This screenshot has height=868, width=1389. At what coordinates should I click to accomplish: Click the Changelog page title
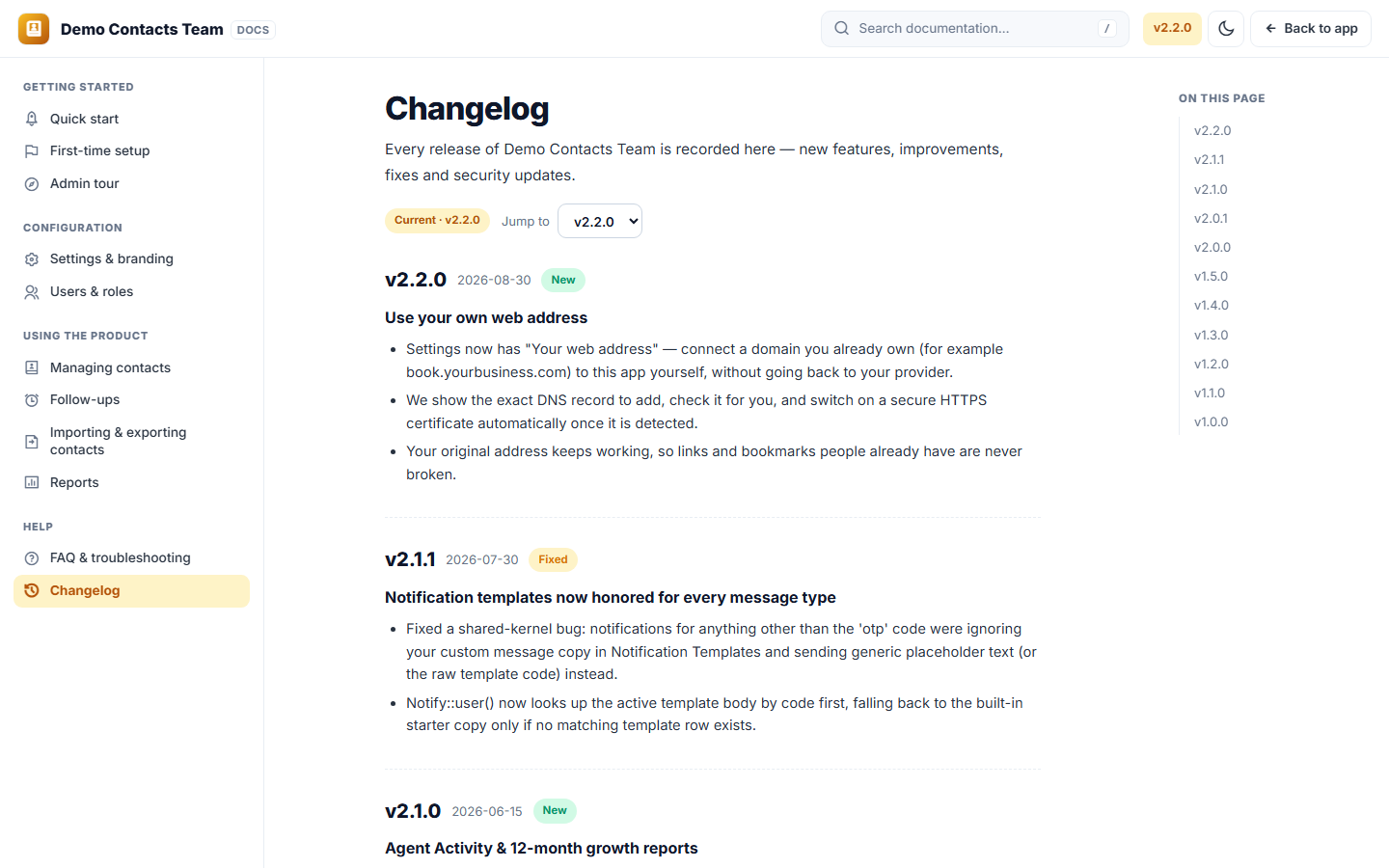tap(467, 109)
